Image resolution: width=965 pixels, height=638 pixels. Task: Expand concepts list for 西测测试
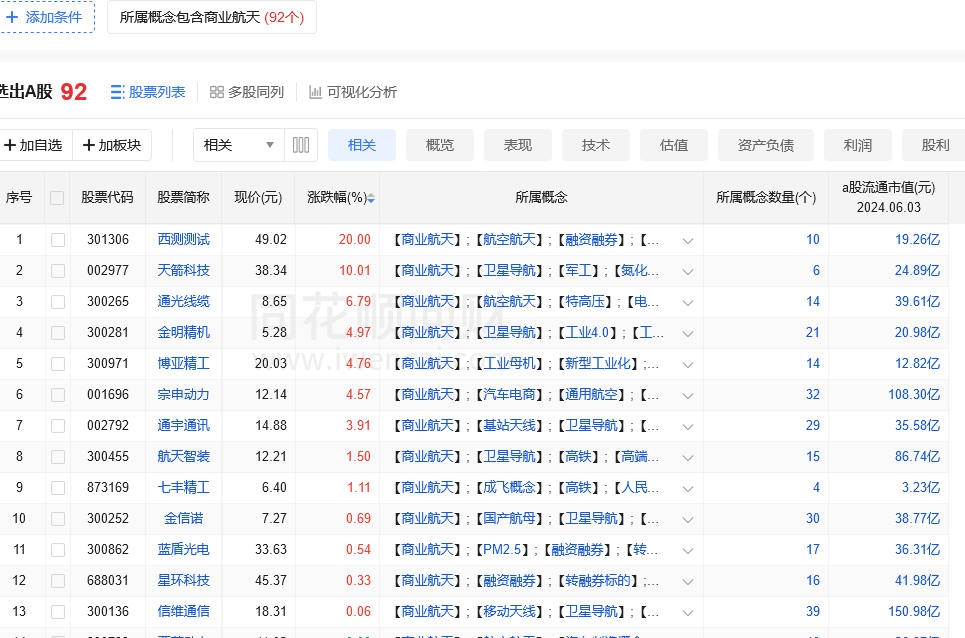click(x=688, y=241)
